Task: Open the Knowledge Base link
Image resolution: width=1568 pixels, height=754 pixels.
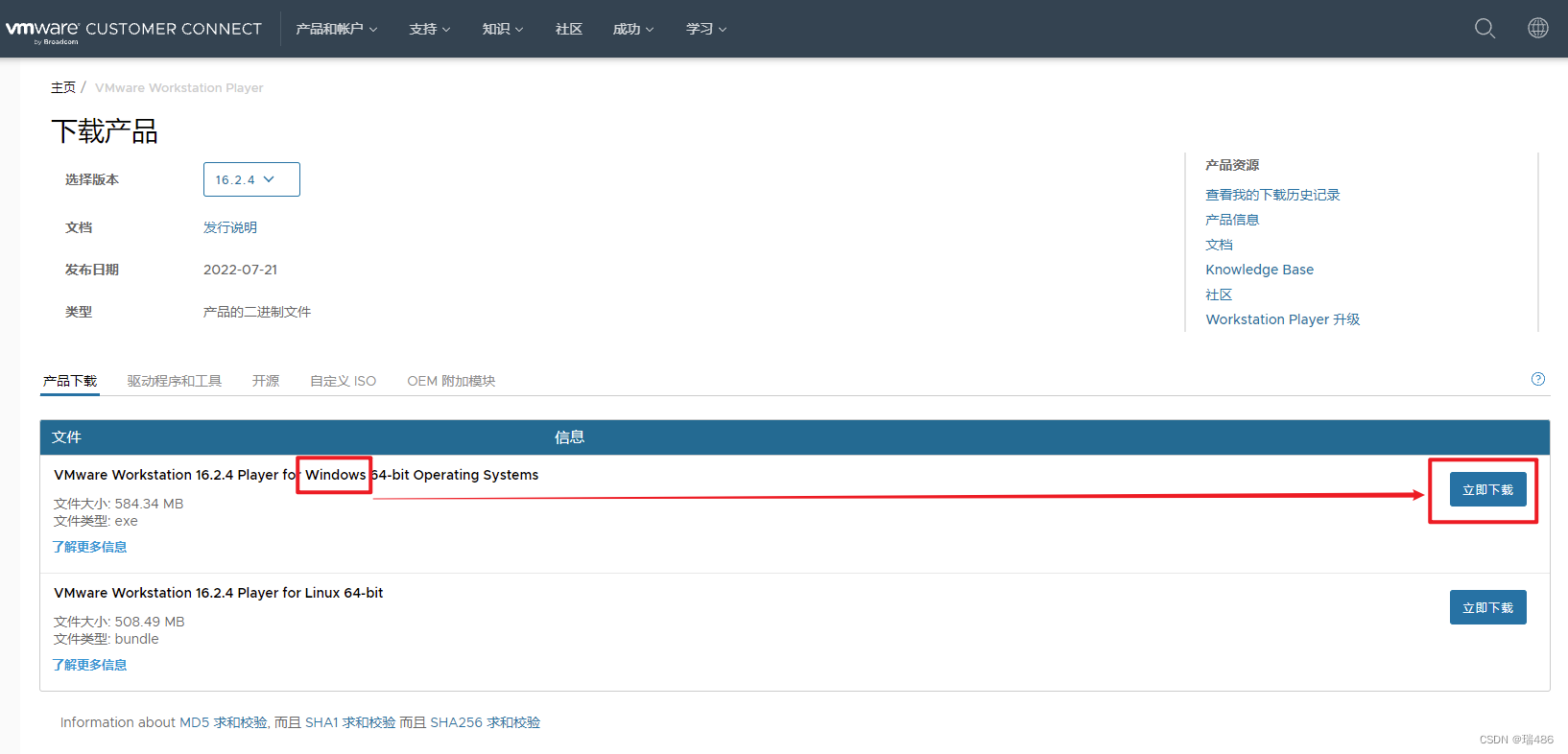Action: tap(1260, 270)
